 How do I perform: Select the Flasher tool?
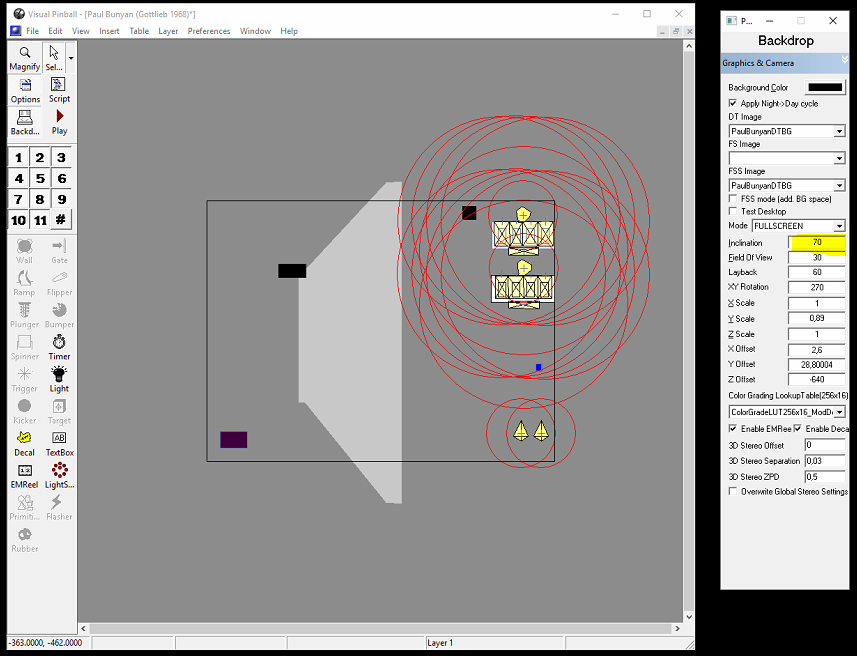click(x=59, y=508)
